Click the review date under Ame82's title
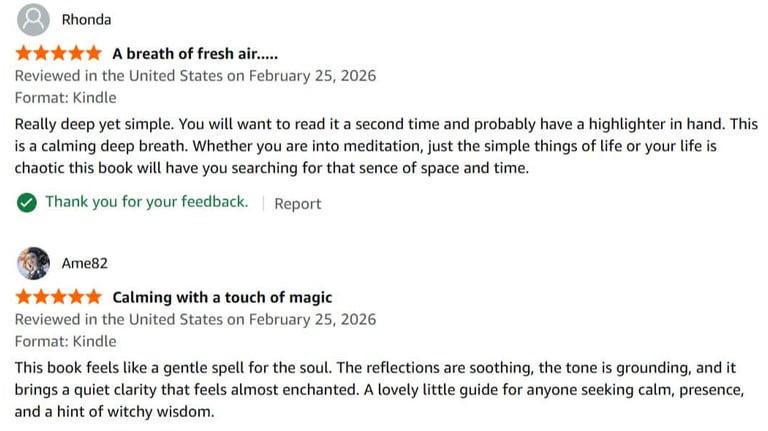The width and height of the screenshot is (768, 431). click(x=195, y=320)
